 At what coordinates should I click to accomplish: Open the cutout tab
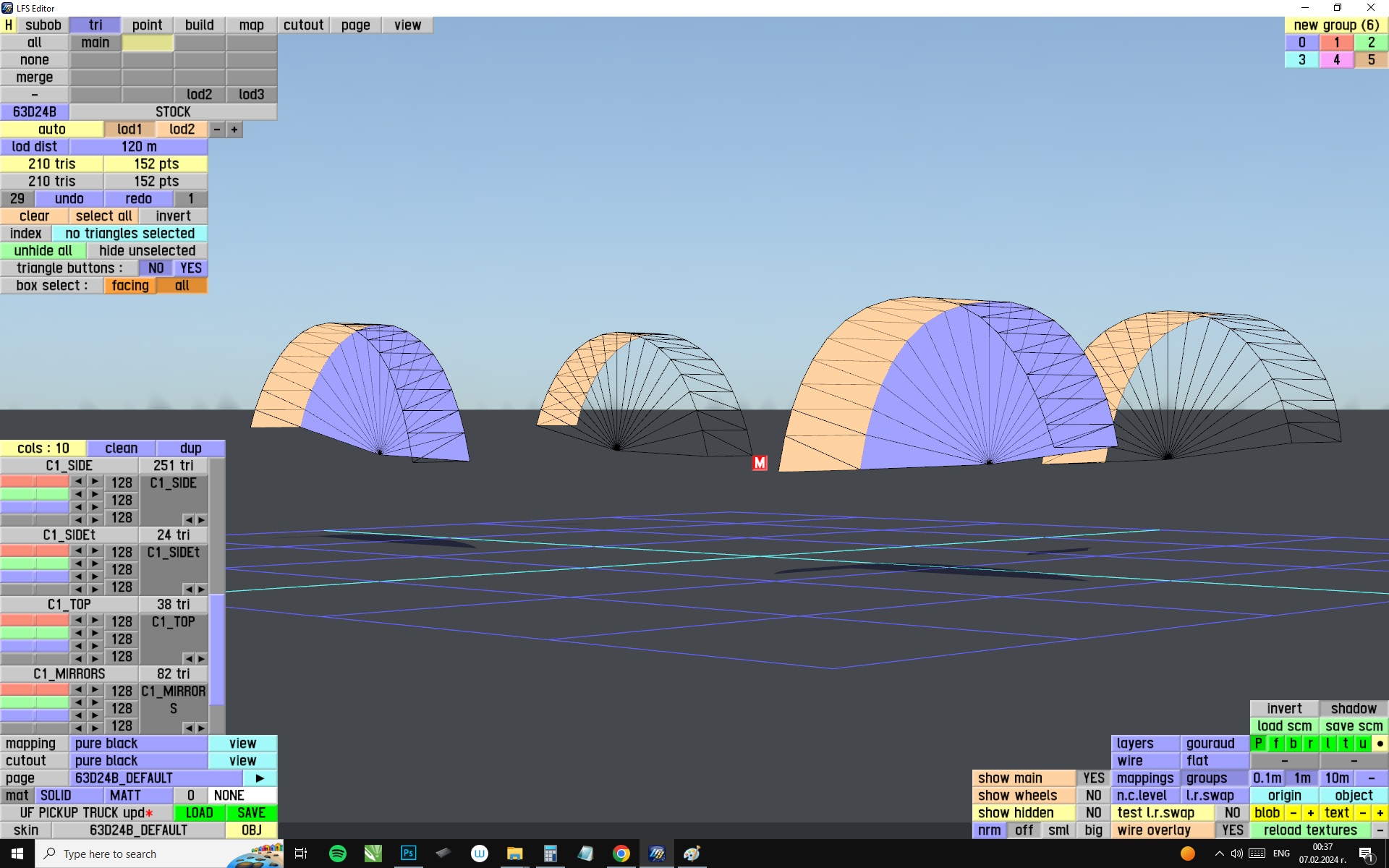point(303,25)
